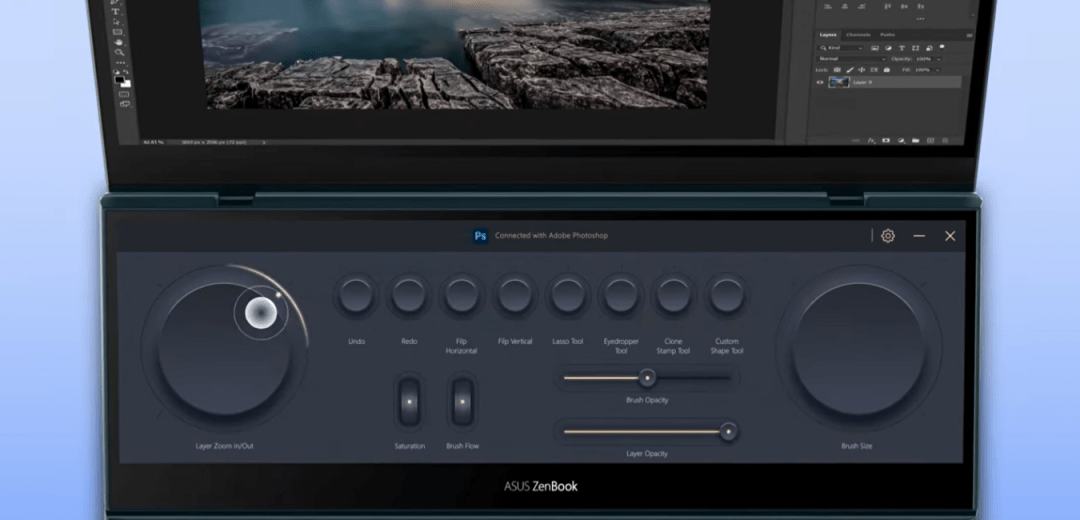The width and height of the screenshot is (1080, 520).
Task: Tap the Flip Horizontal round button
Action: [x=461, y=295]
